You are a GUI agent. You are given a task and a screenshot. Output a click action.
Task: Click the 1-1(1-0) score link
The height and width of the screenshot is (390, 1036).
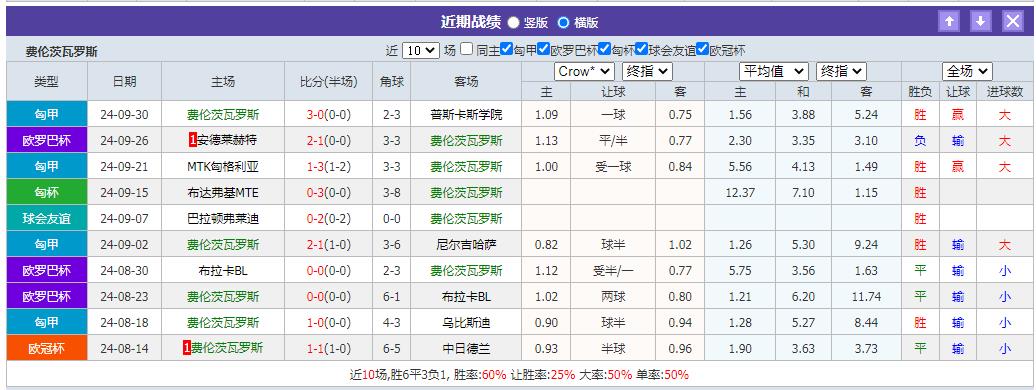tap(328, 348)
